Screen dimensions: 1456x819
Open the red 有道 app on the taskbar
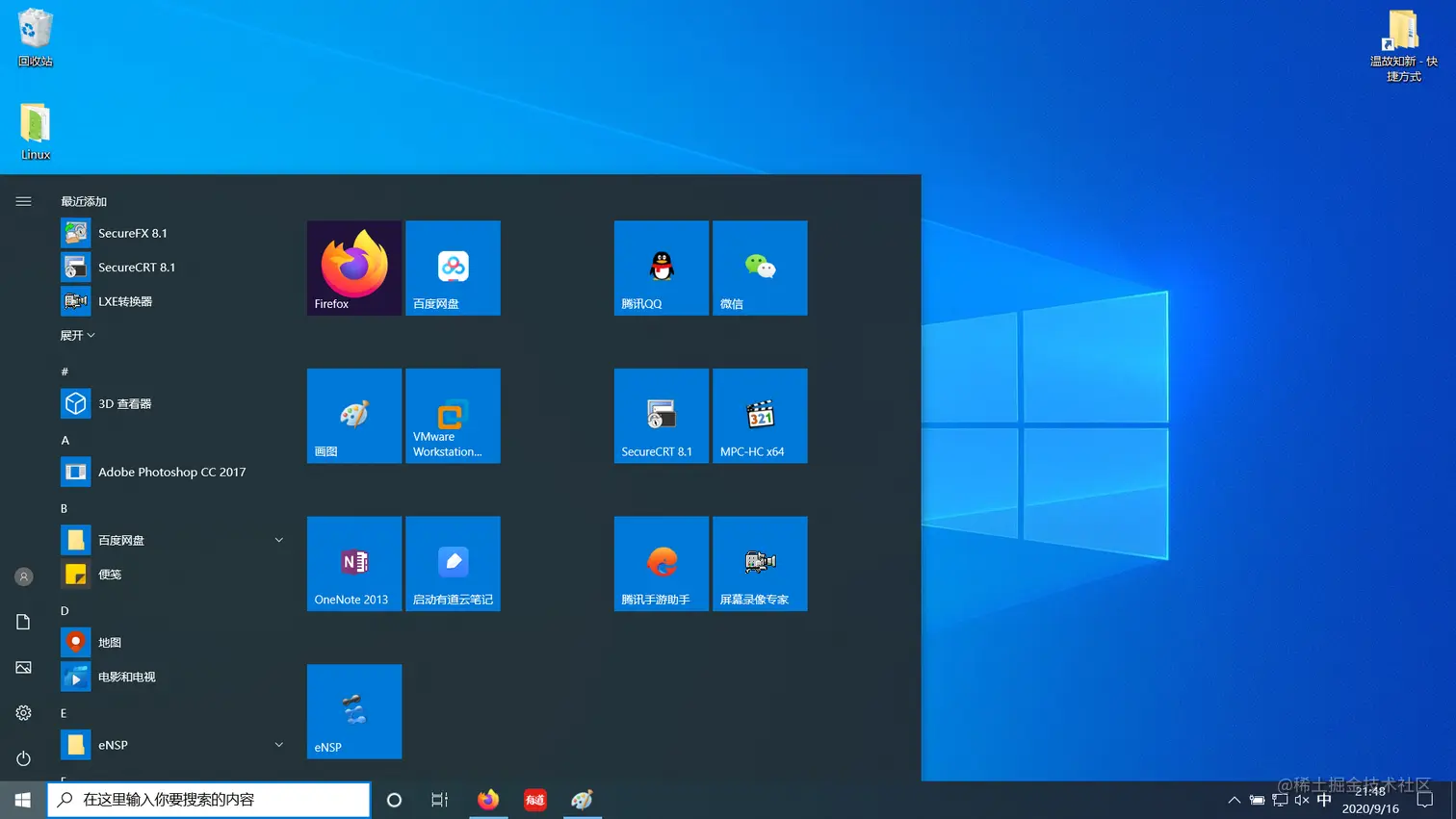tap(535, 800)
